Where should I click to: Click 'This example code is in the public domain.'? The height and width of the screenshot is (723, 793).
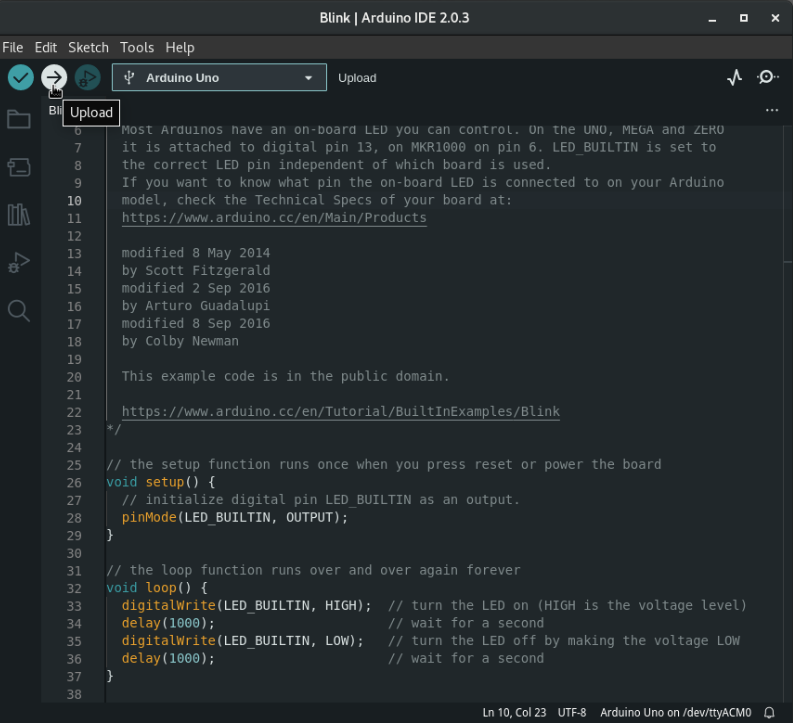285,376
